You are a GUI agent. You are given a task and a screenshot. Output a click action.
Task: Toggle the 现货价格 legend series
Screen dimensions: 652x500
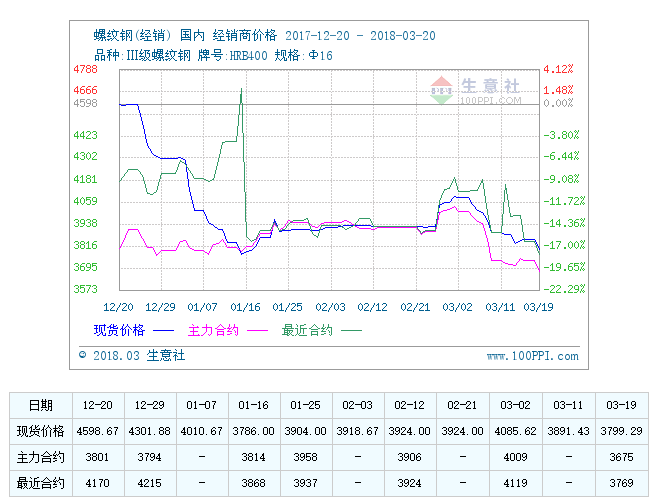tap(119, 330)
